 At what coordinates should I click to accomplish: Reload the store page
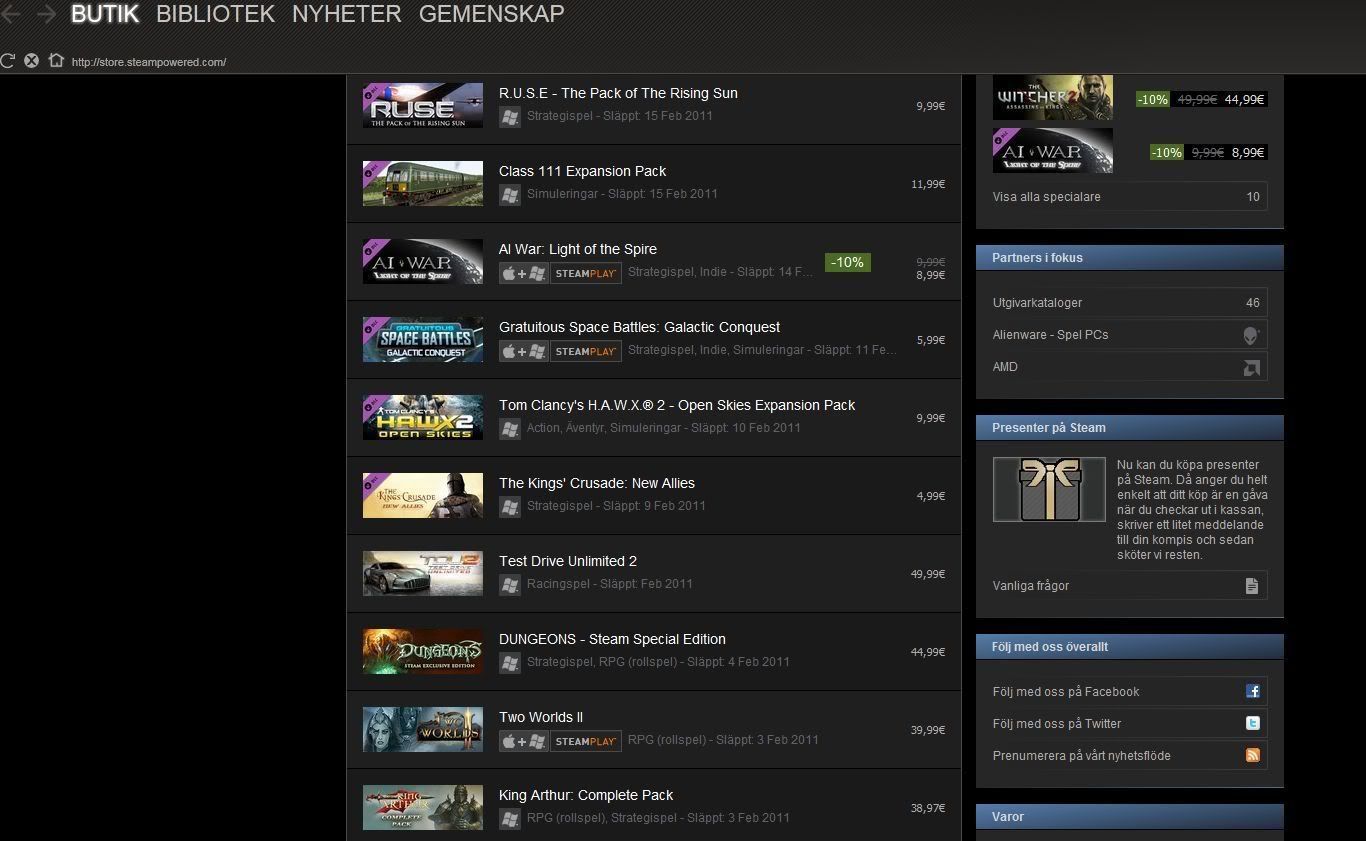pos(8,60)
